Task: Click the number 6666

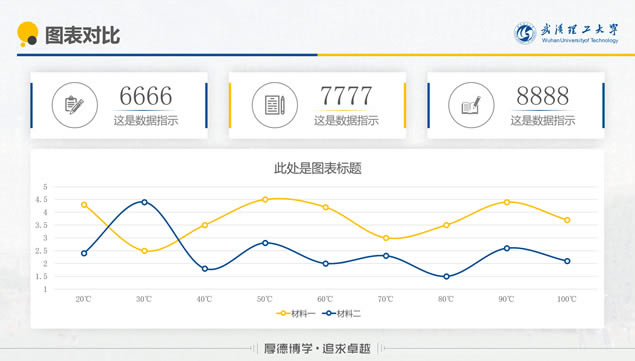Action: tap(146, 96)
